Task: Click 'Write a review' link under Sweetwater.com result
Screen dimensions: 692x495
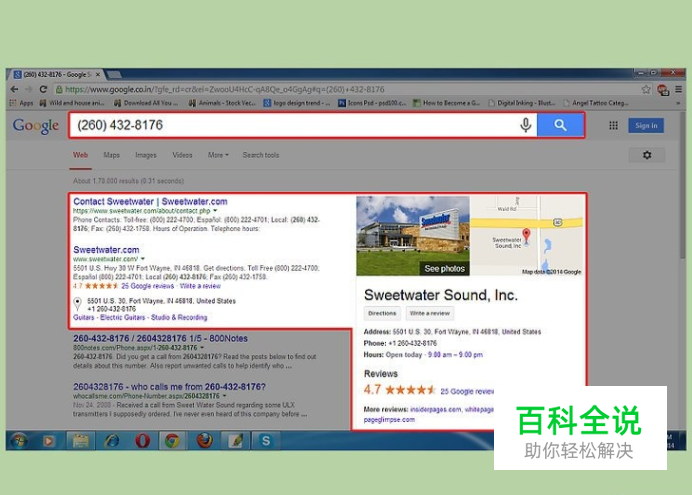Action: click(200, 286)
